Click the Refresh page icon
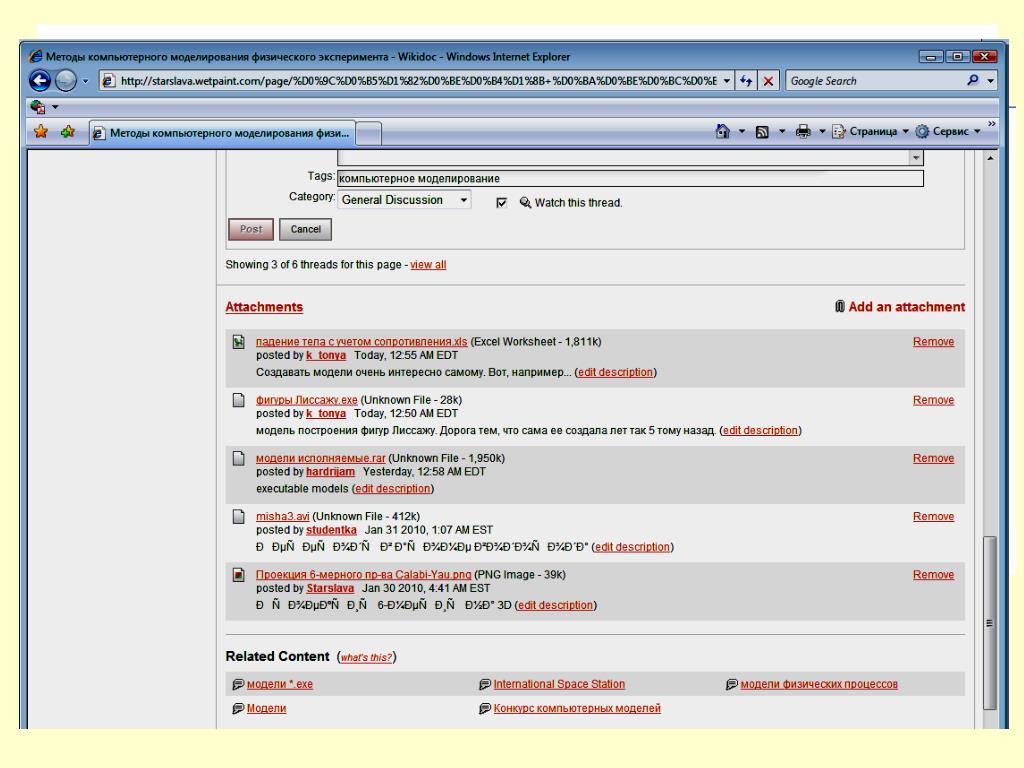The width and height of the screenshot is (1024, 768). (748, 80)
